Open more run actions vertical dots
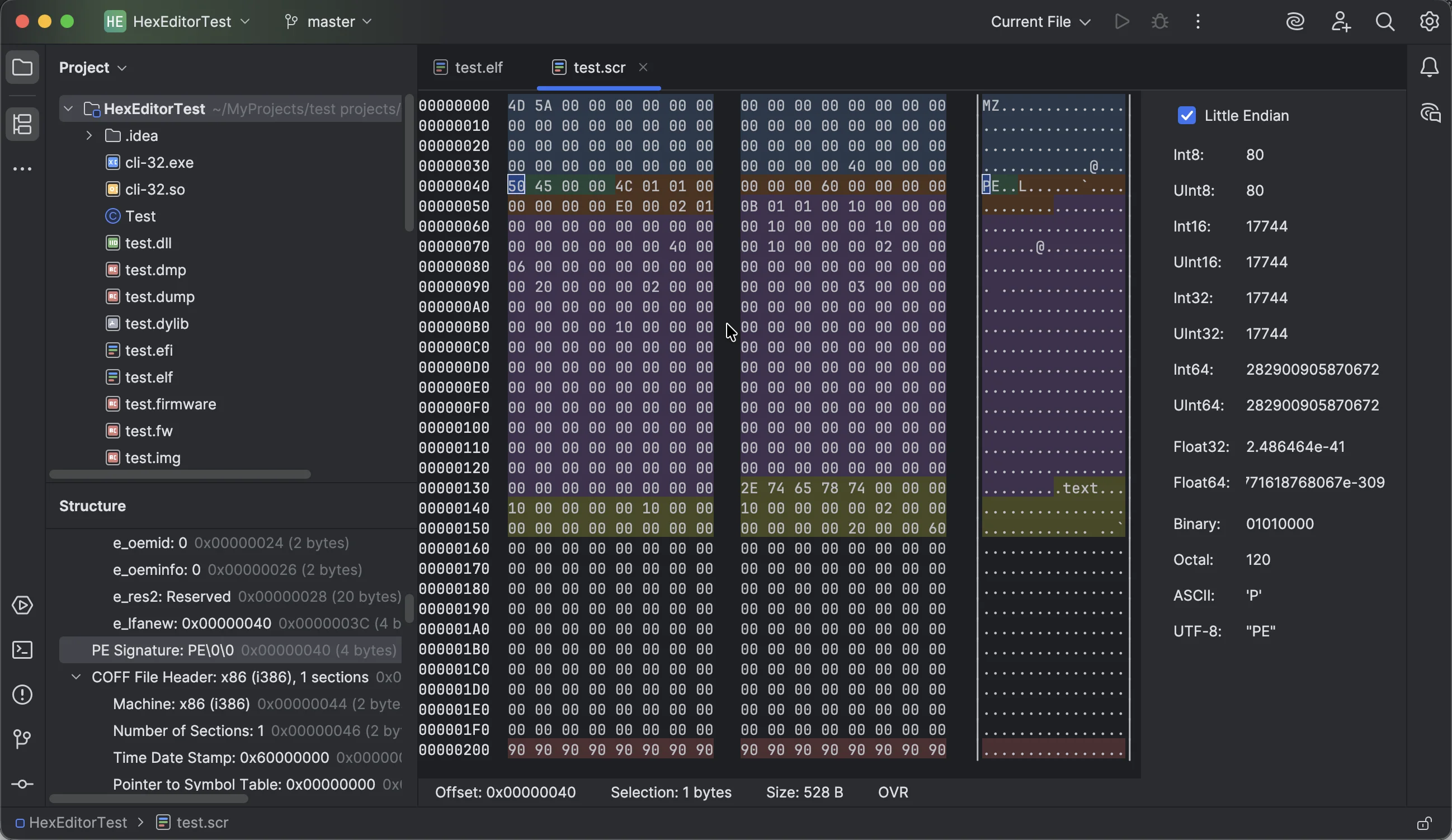 (1198, 22)
